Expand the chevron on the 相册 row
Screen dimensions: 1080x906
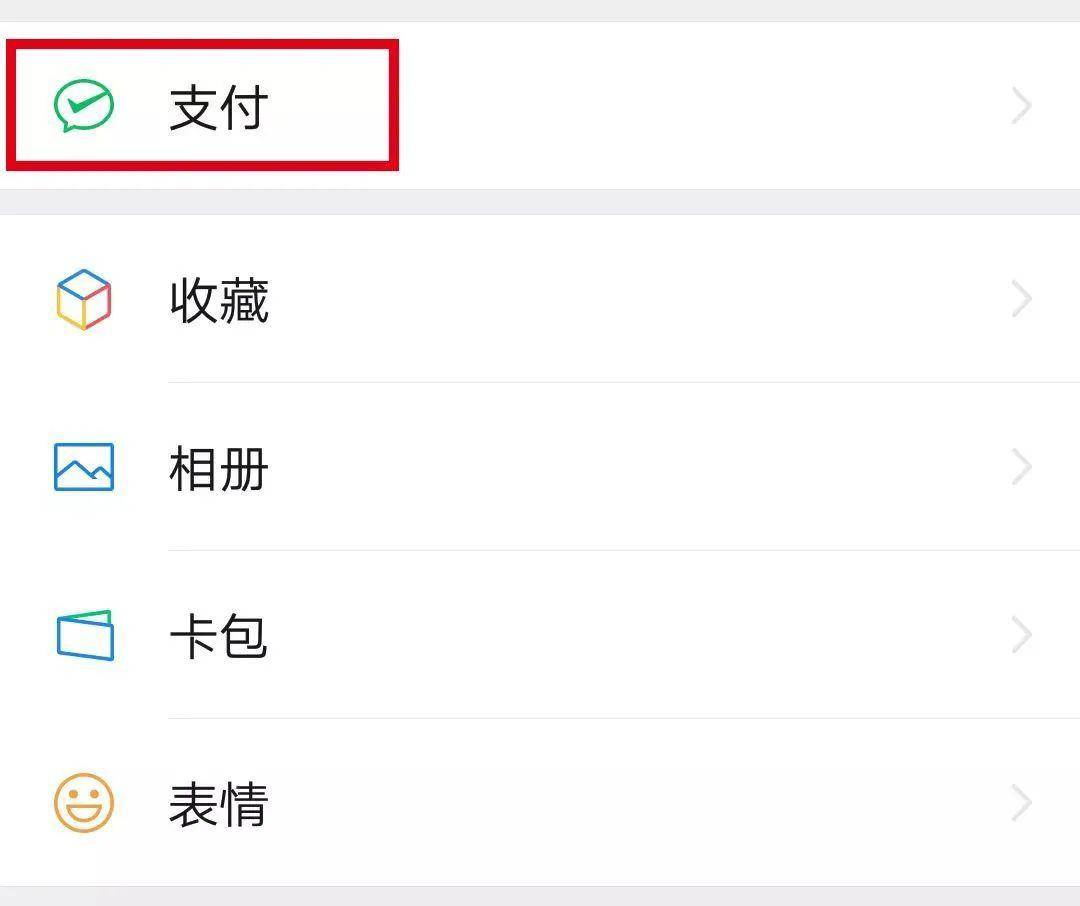tap(1021, 467)
